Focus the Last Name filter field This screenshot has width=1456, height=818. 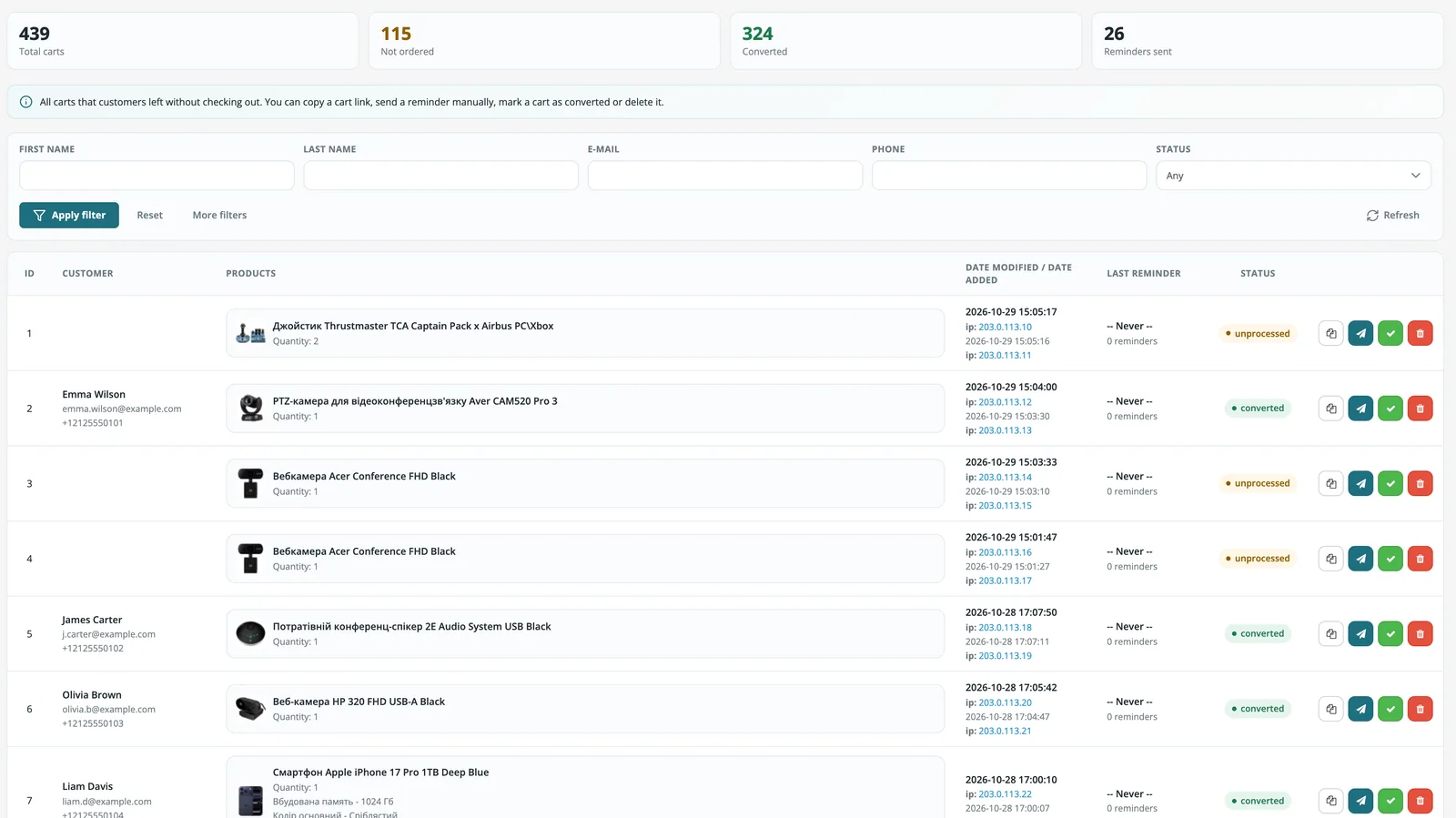click(440, 176)
